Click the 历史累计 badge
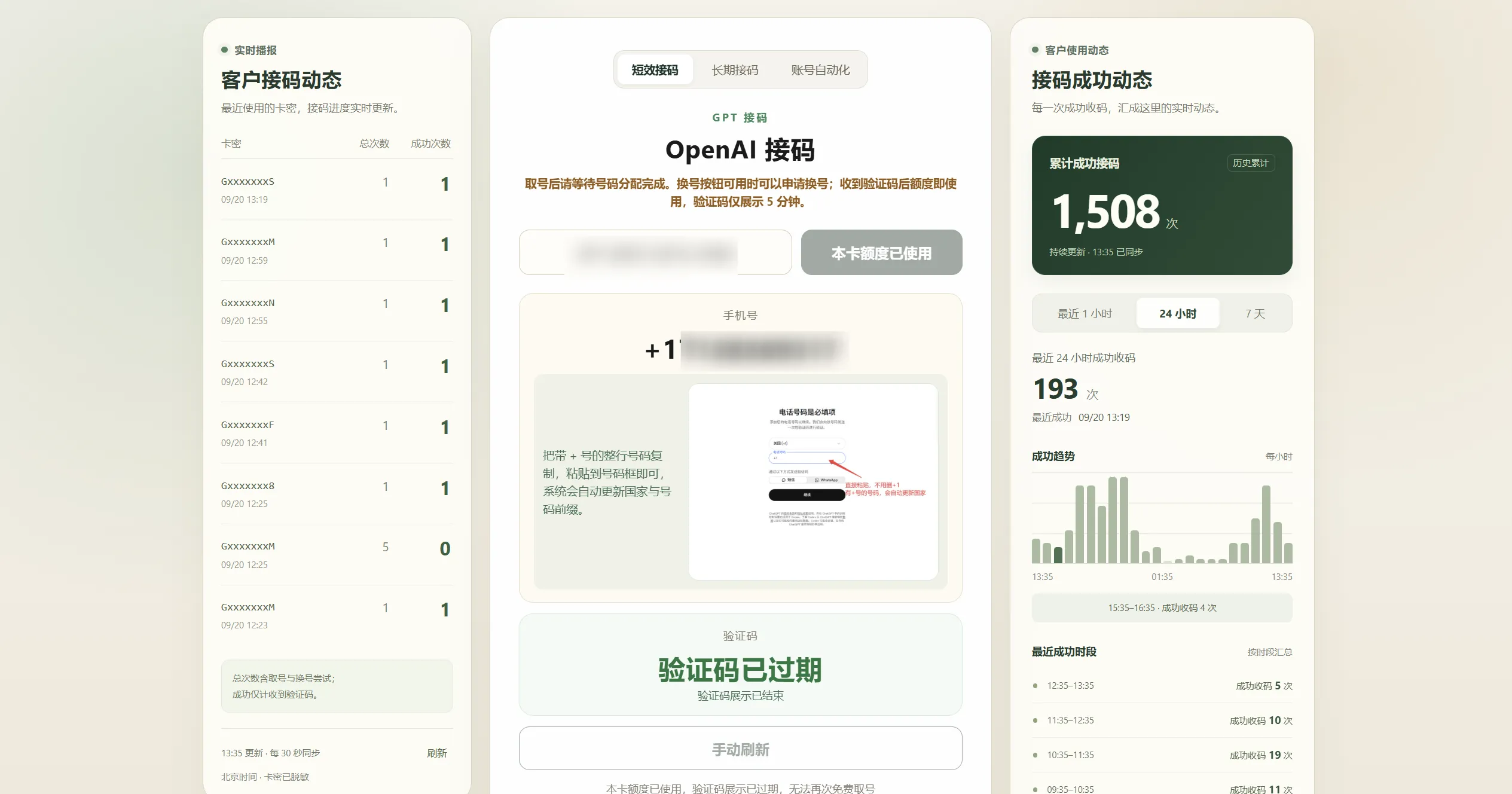 point(1251,163)
